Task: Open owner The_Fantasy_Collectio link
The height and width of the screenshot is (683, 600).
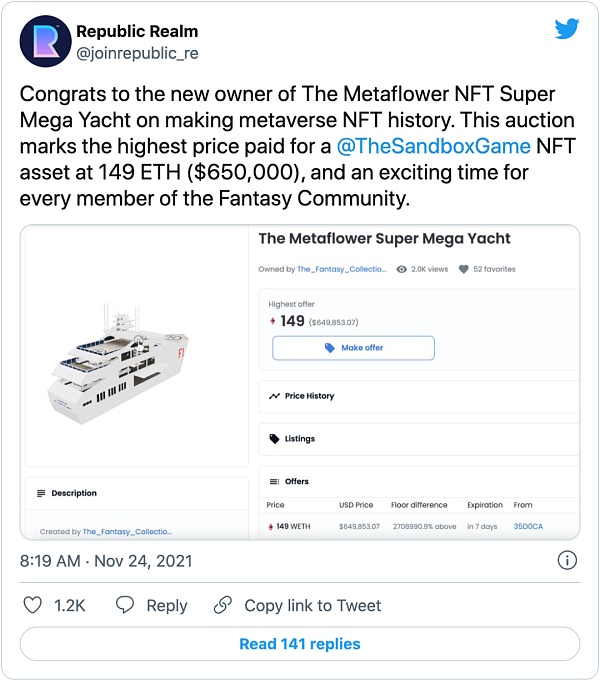Action: [342, 269]
